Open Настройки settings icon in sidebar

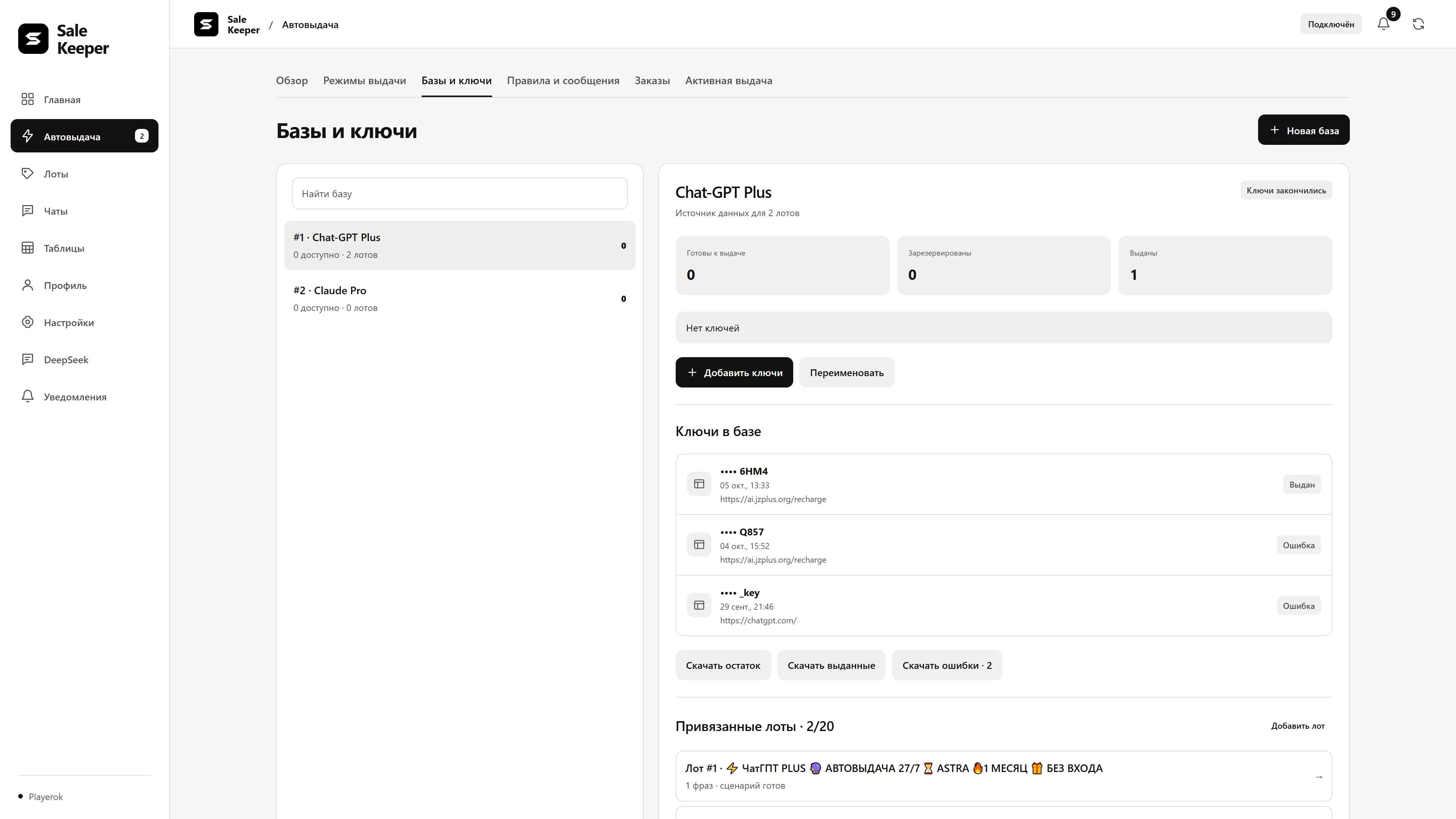[x=28, y=322]
